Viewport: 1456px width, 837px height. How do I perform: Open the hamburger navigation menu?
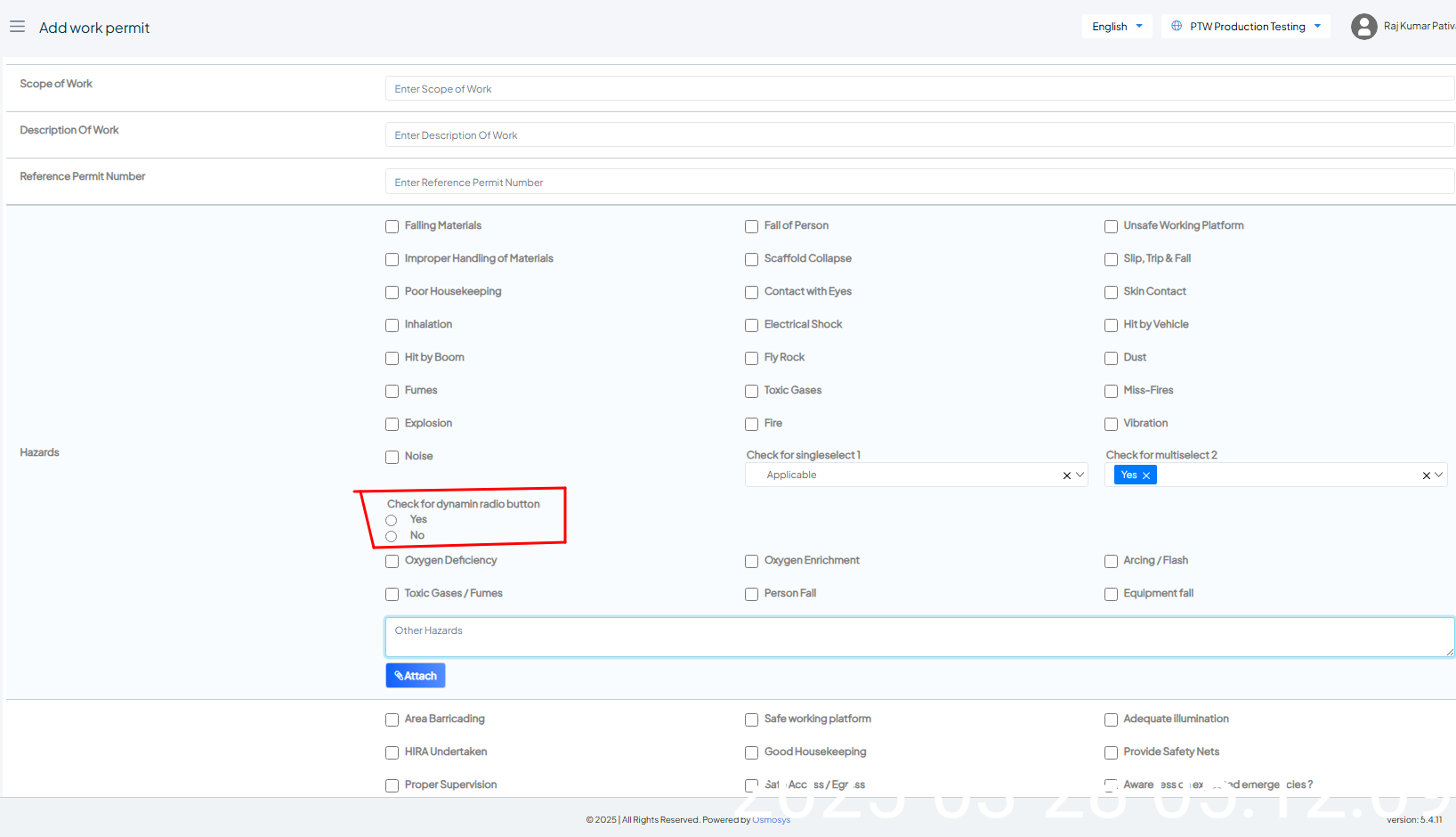pos(17,27)
